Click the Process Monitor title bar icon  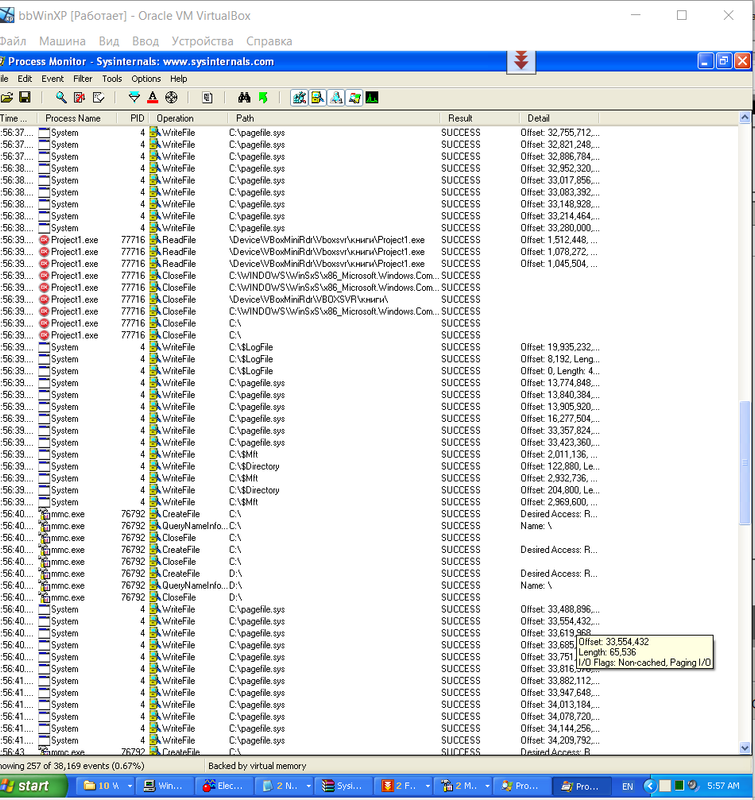tap(2, 62)
